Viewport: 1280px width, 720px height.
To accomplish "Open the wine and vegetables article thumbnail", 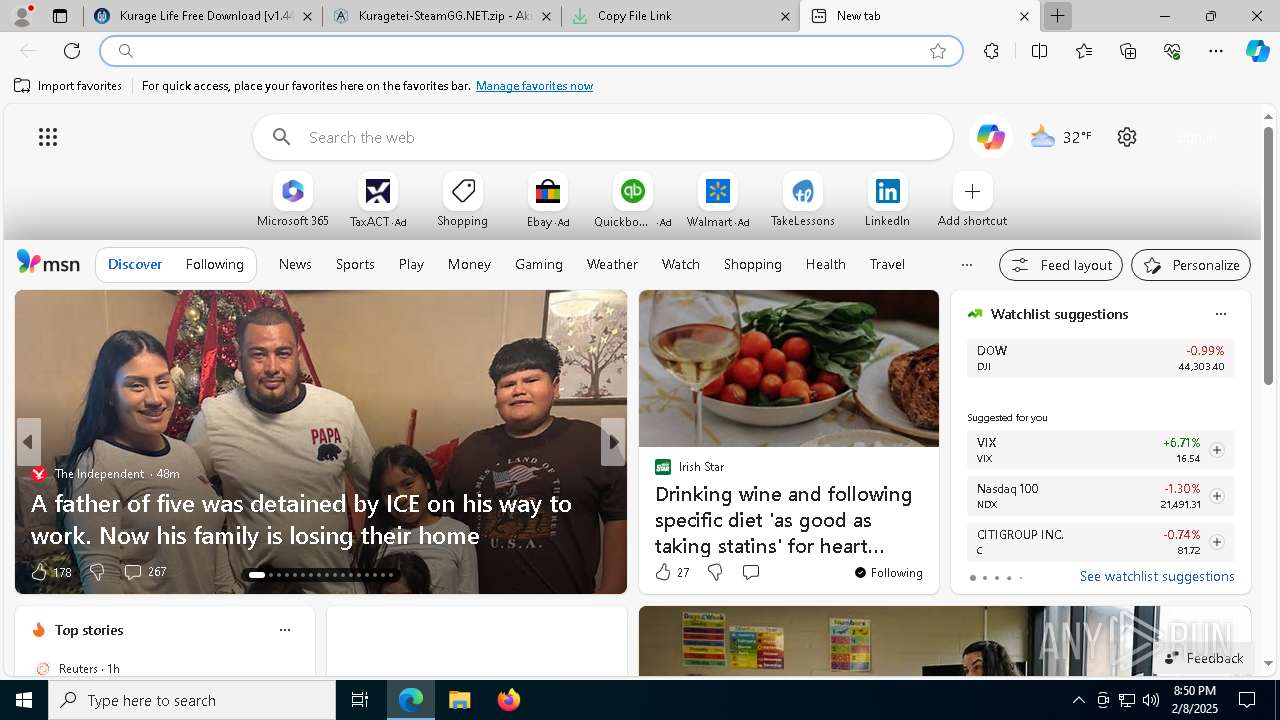I will 789,368.
